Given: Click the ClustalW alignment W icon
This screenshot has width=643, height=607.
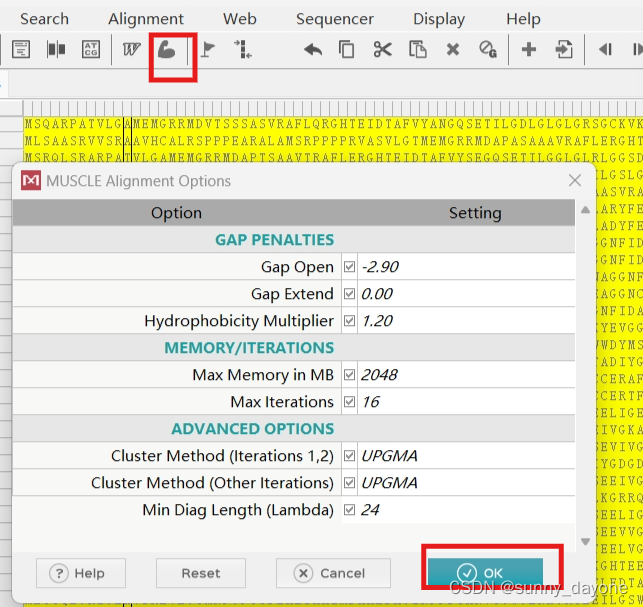Looking at the screenshot, I should pyautogui.click(x=131, y=50).
